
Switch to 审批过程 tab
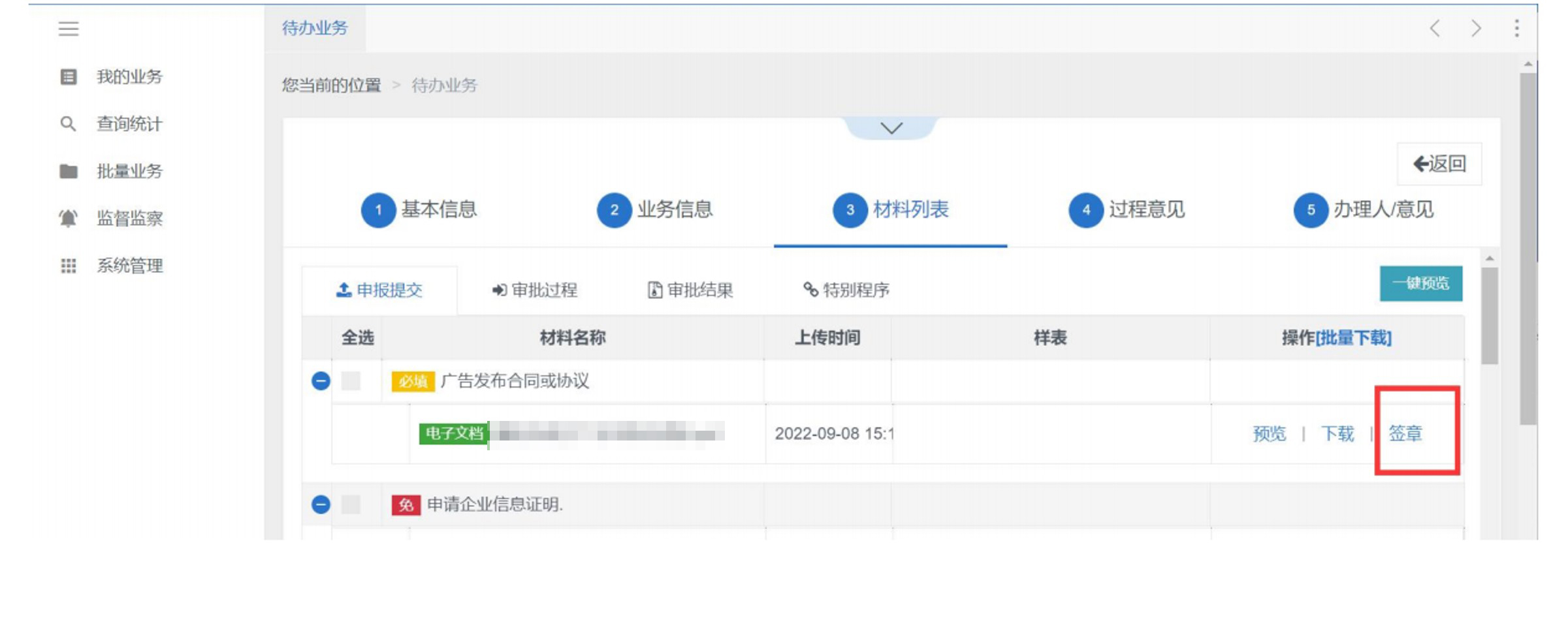535,290
